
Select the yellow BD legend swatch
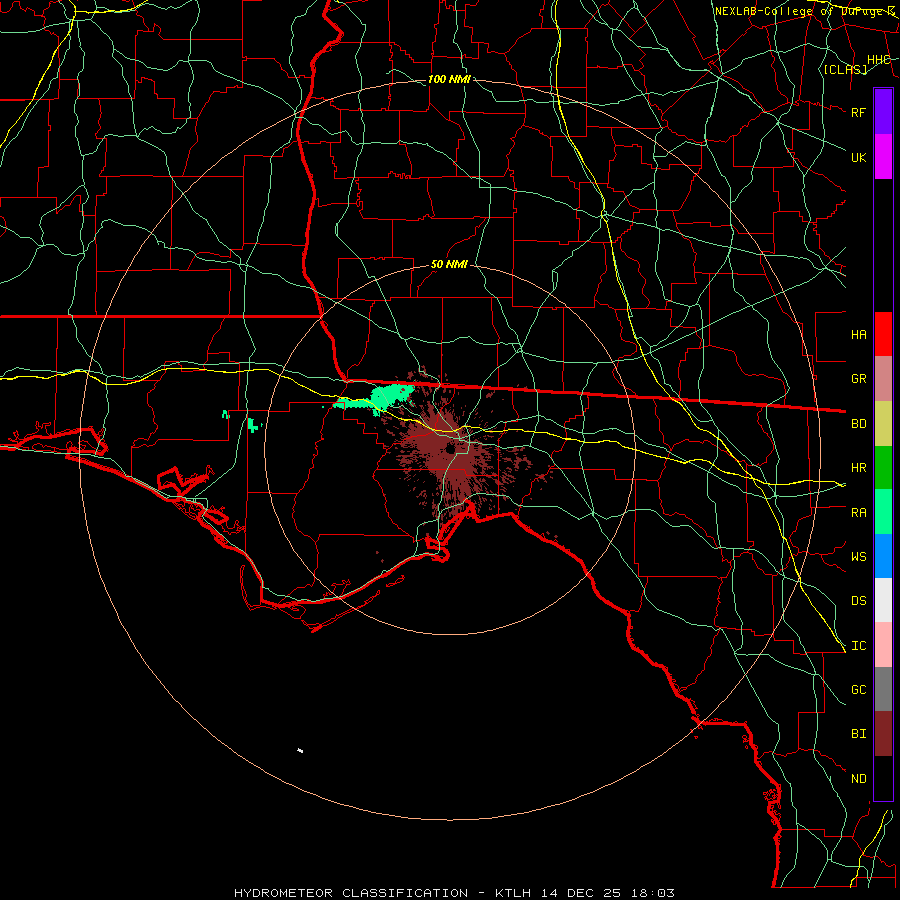[x=883, y=424]
